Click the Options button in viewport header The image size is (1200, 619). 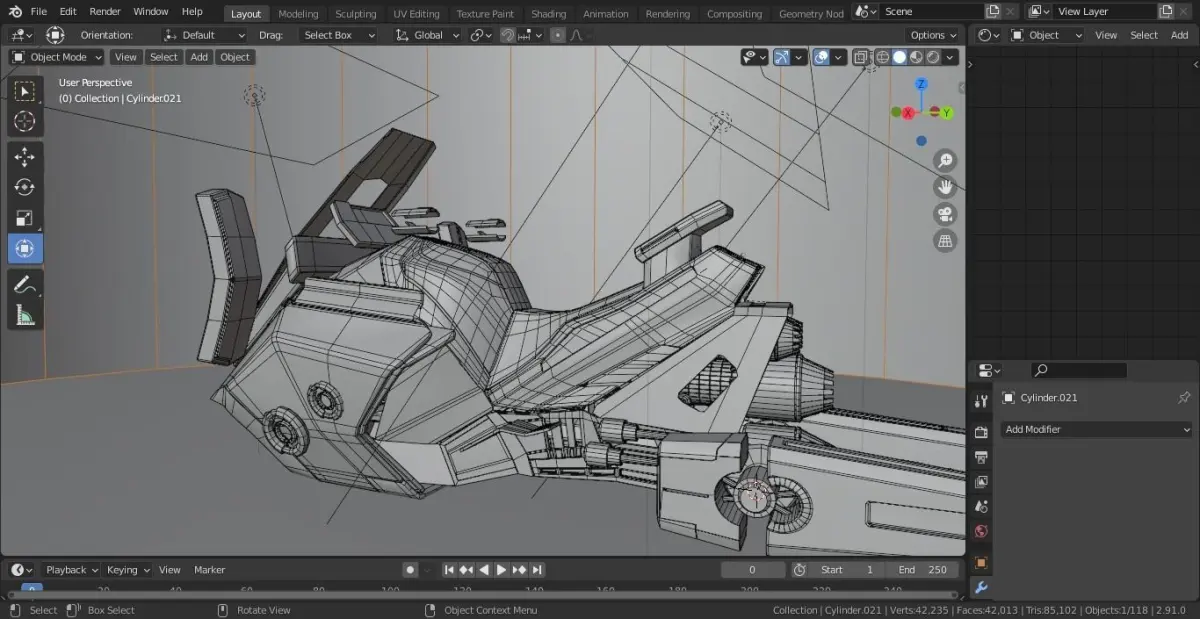coord(933,35)
